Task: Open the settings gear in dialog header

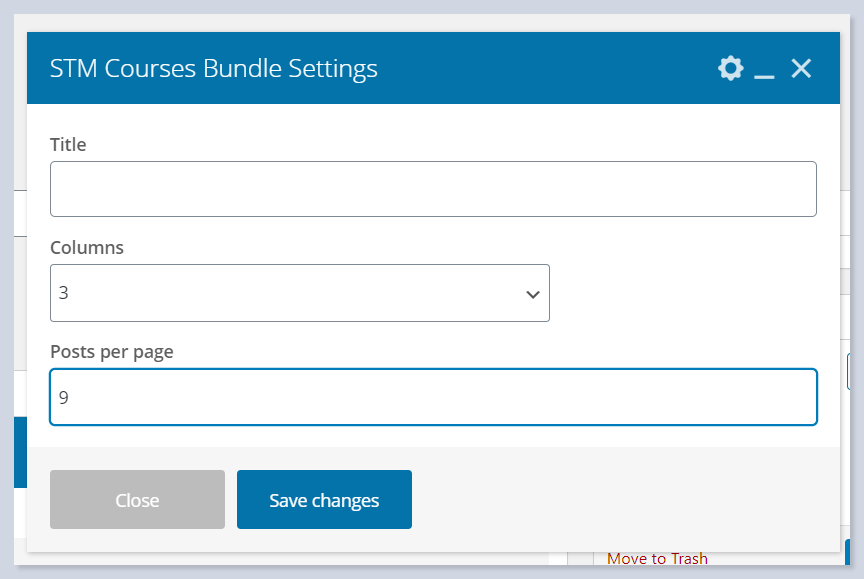Action: [731, 68]
